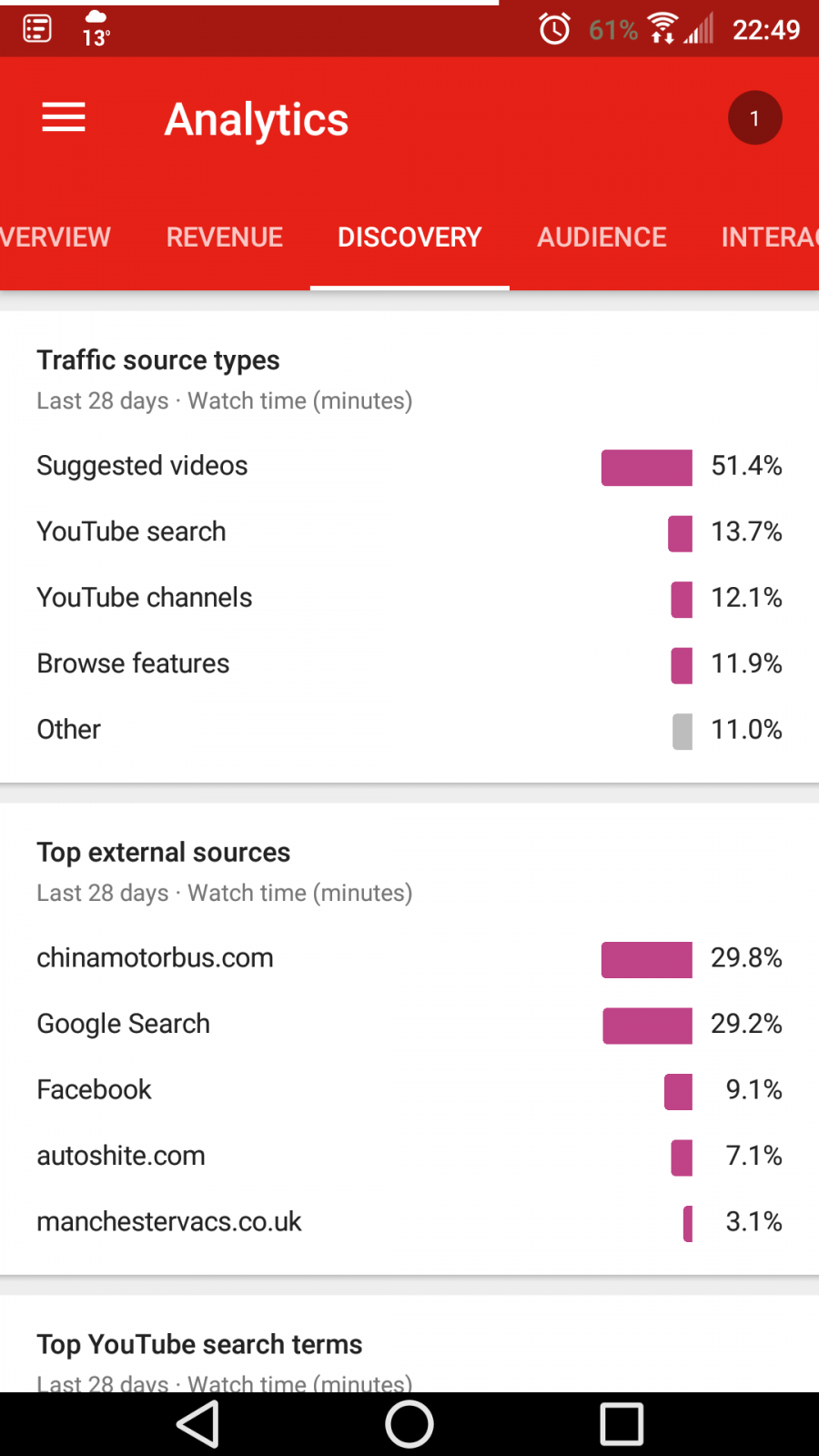Screen dimensions: 819x1456
Task: Go to the Overview tab
Action: coord(56,237)
